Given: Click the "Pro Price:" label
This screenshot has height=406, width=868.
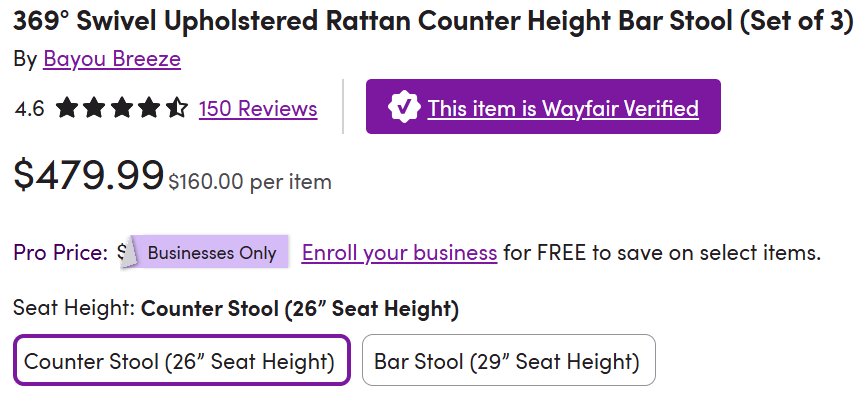Looking at the screenshot, I should [x=60, y=252].
